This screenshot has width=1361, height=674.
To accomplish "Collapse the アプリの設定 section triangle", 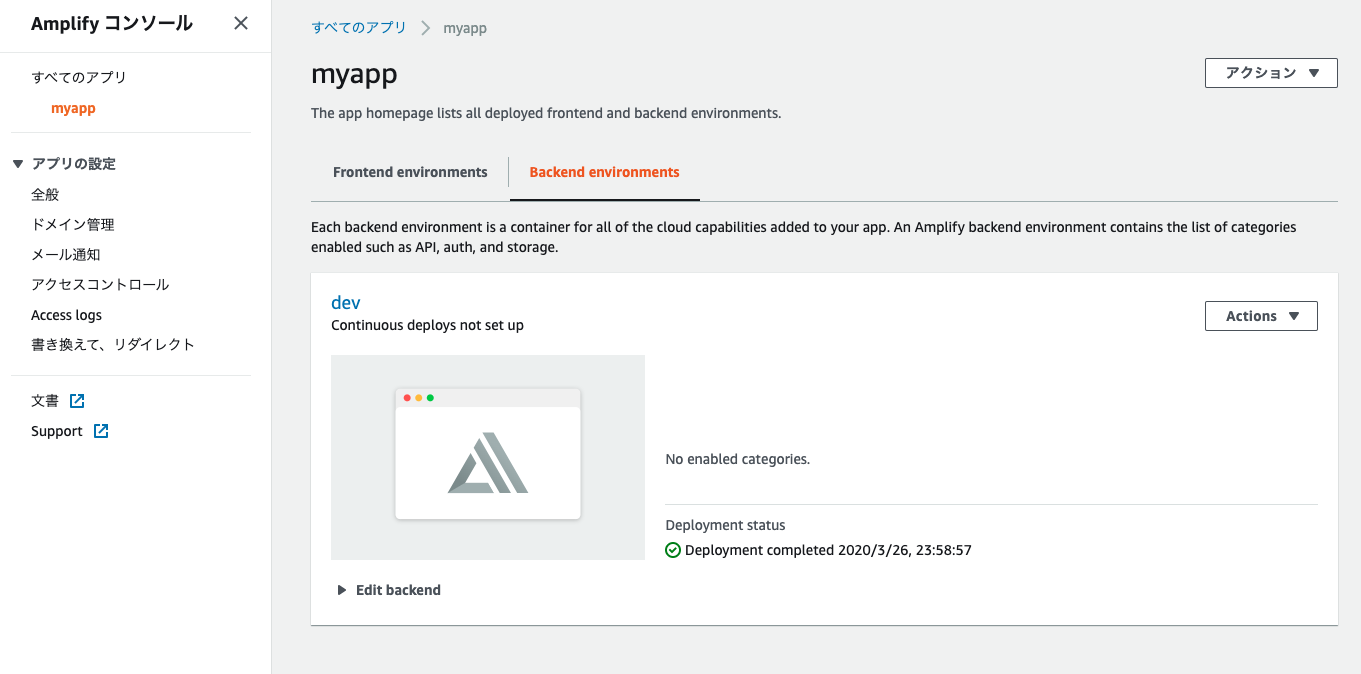I will (x=16, y=163).
